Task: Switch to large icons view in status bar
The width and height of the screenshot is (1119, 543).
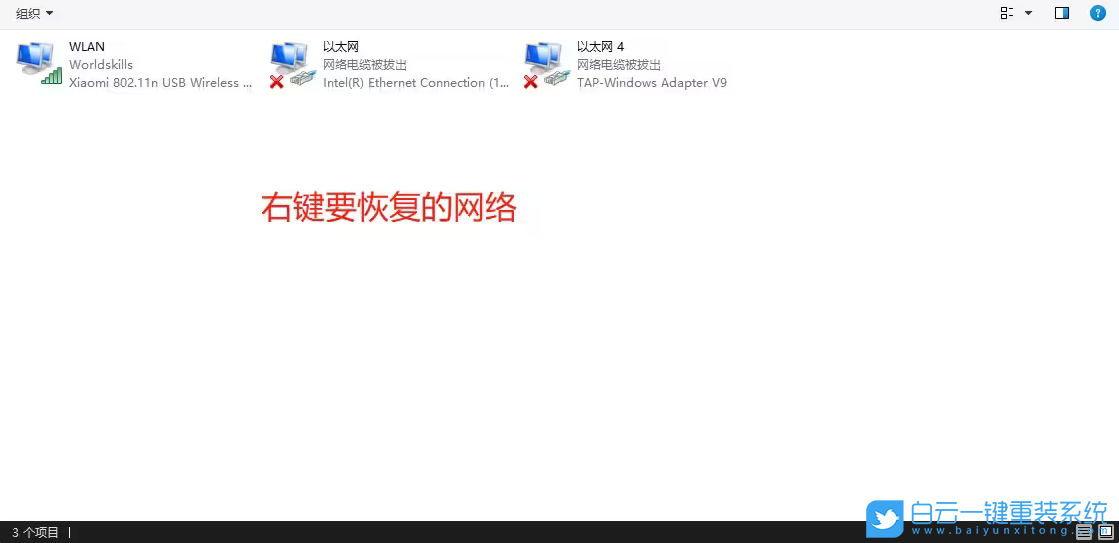Action: coord(1105,532)
